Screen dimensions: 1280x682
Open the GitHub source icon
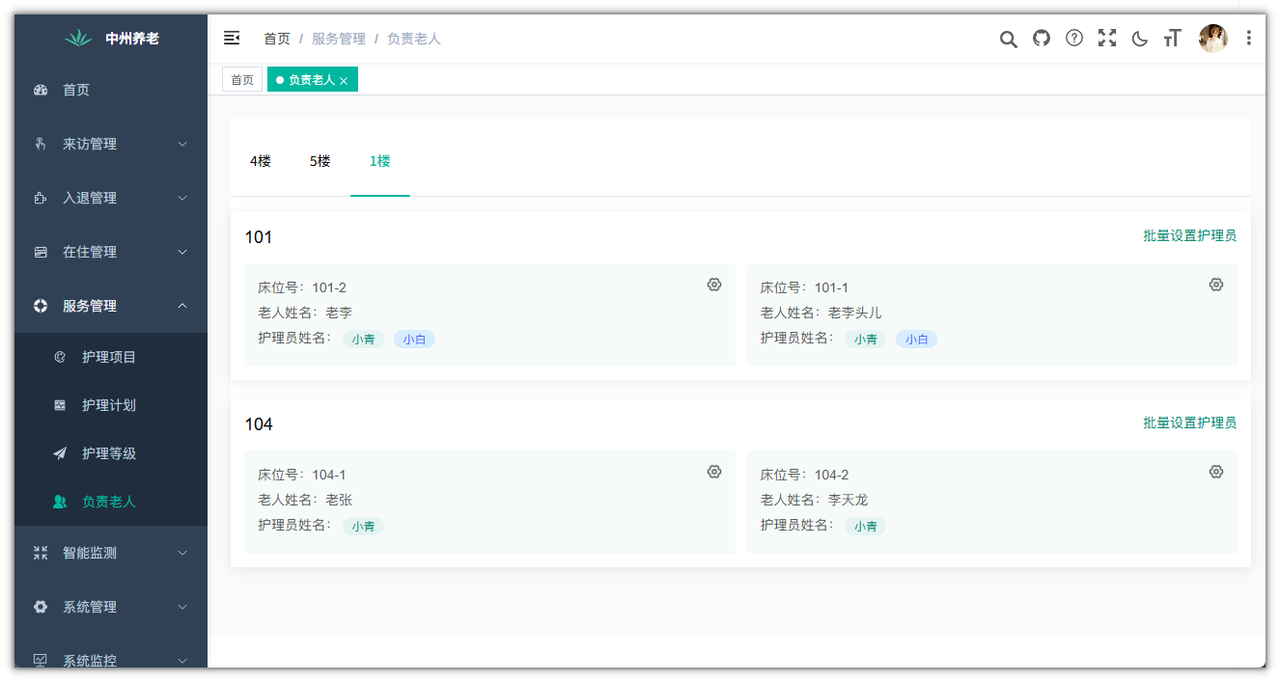tap(1041, 38)
